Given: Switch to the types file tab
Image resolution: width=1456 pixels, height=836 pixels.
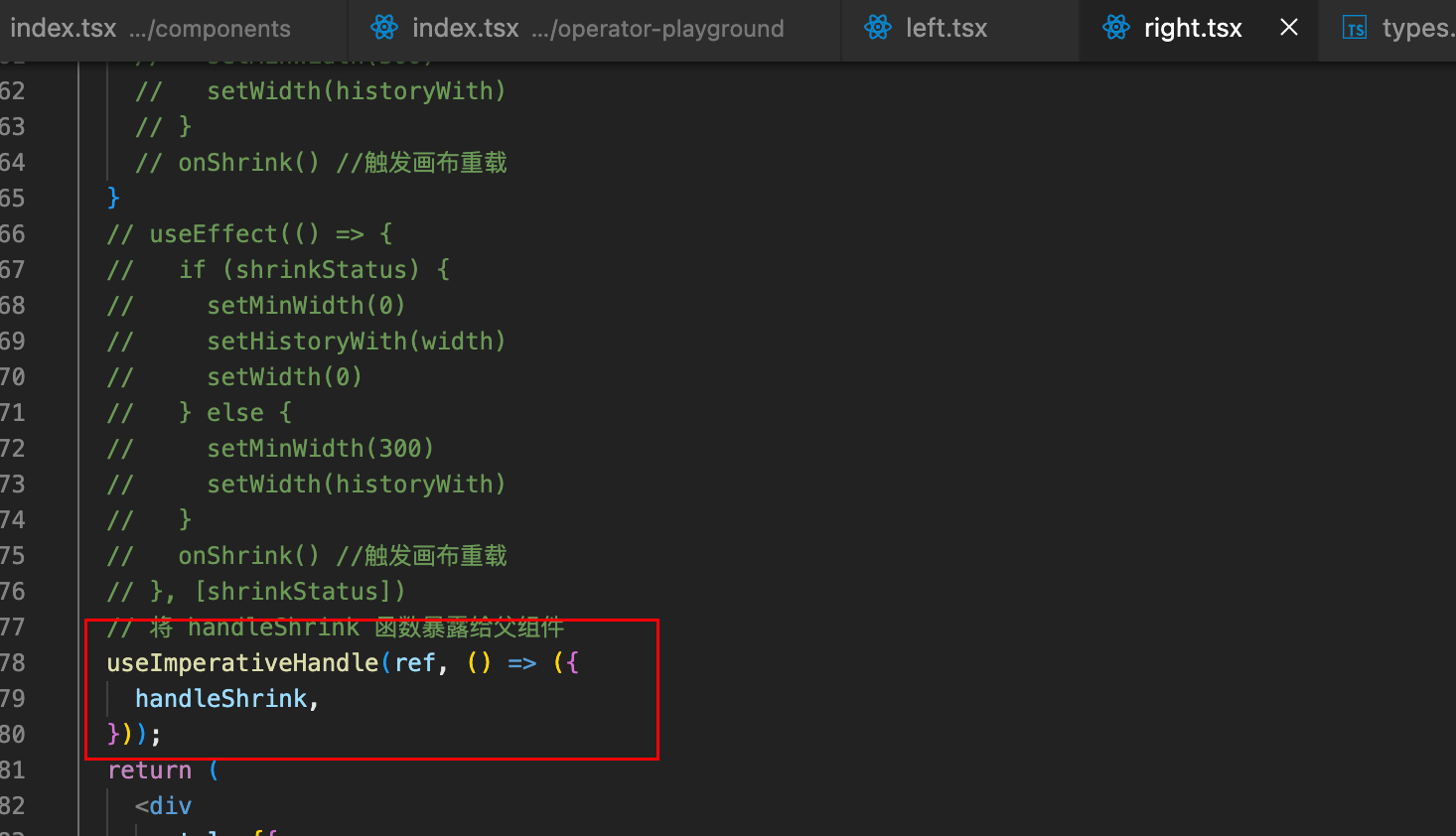Looking at the screenshot, I should [x=1415, y=28].
